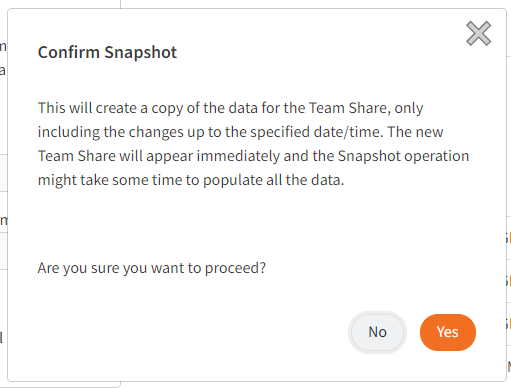The width and height of the screenshot is (511, 388).
Task: Click the phrase "Snapshot operation"
Action: pyautogui.click(x=403, y=156)
